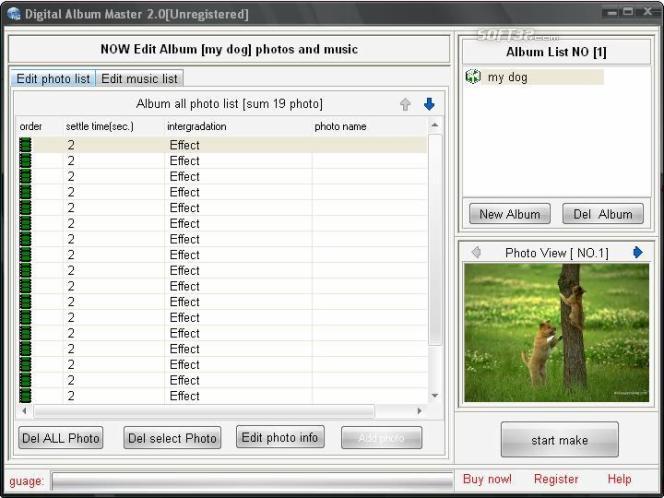
Task: Show previous photo in Photo View
Action: pos(476,252)
